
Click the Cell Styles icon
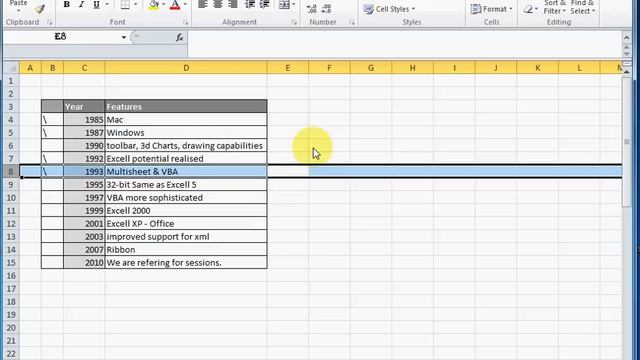click(x=369, y=9)
